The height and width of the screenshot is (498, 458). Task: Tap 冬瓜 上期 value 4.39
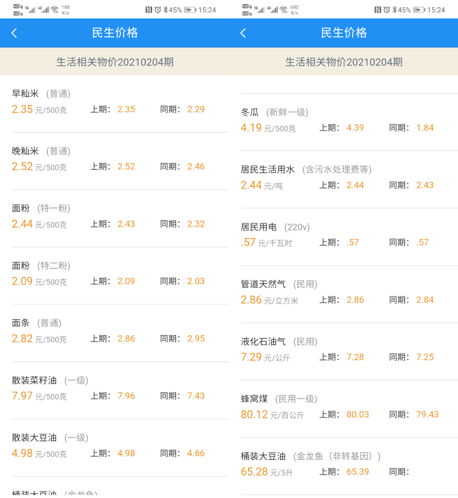tap(355, 128)
